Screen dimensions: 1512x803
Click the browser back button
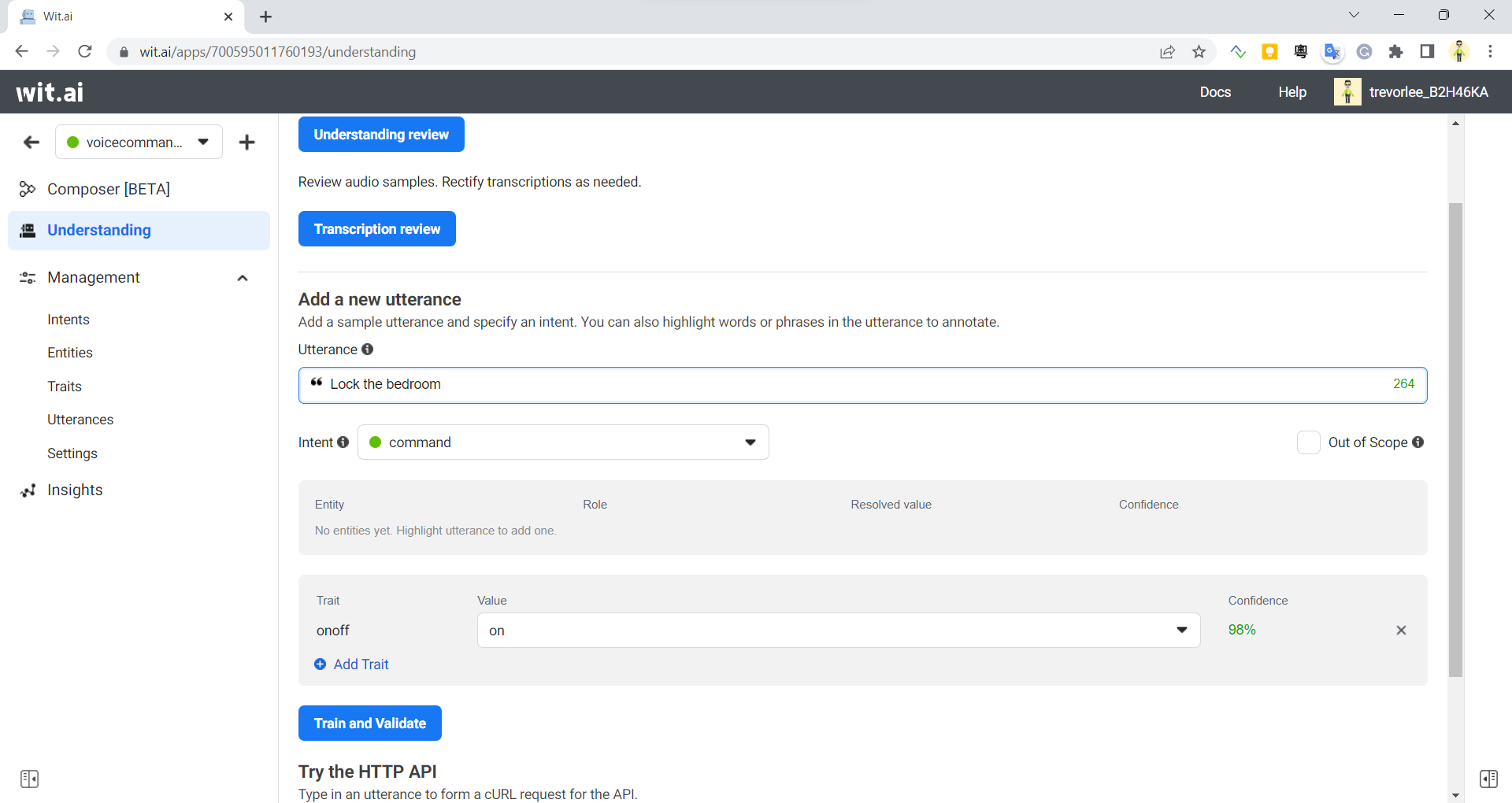(22, 52)
